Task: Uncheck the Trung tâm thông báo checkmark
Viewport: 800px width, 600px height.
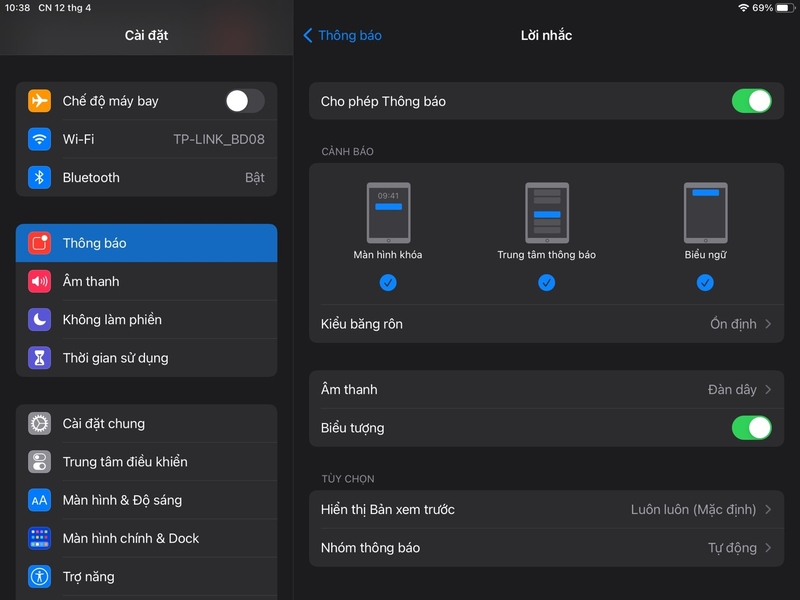Action: click(x=546, y=282)
